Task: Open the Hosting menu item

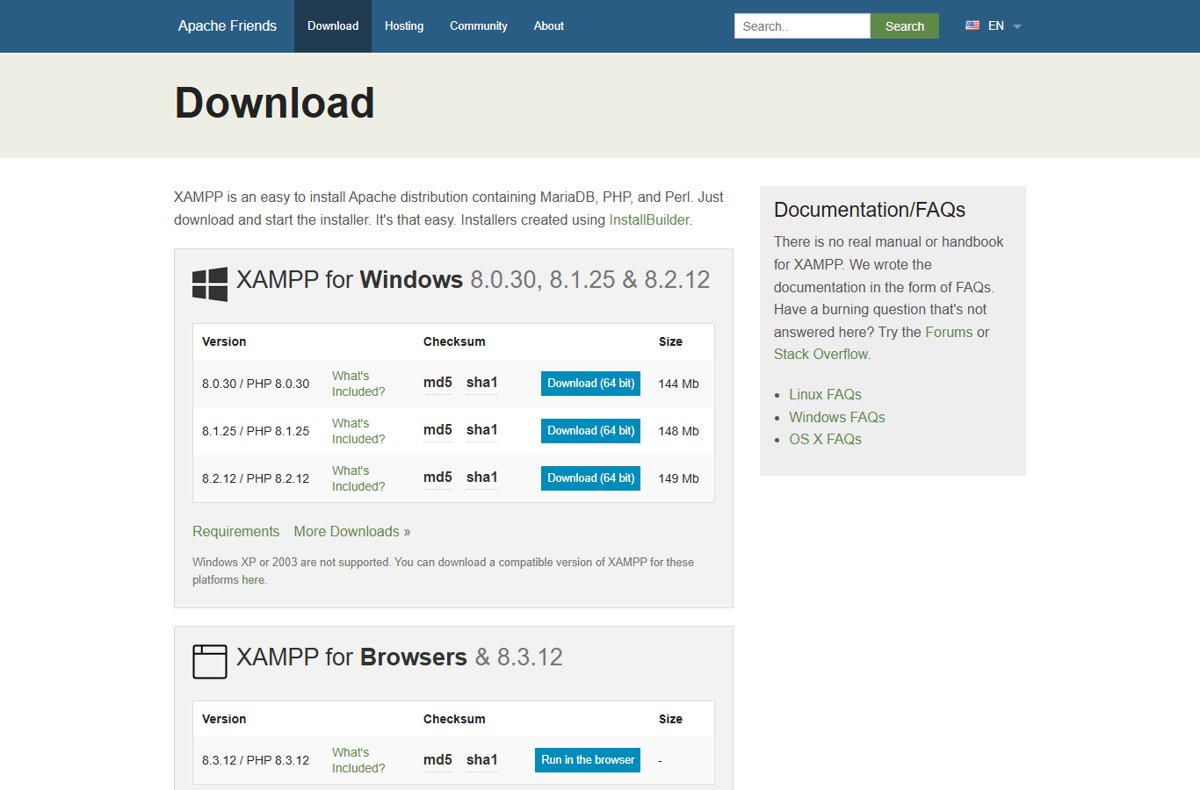Action: point(404,26)
